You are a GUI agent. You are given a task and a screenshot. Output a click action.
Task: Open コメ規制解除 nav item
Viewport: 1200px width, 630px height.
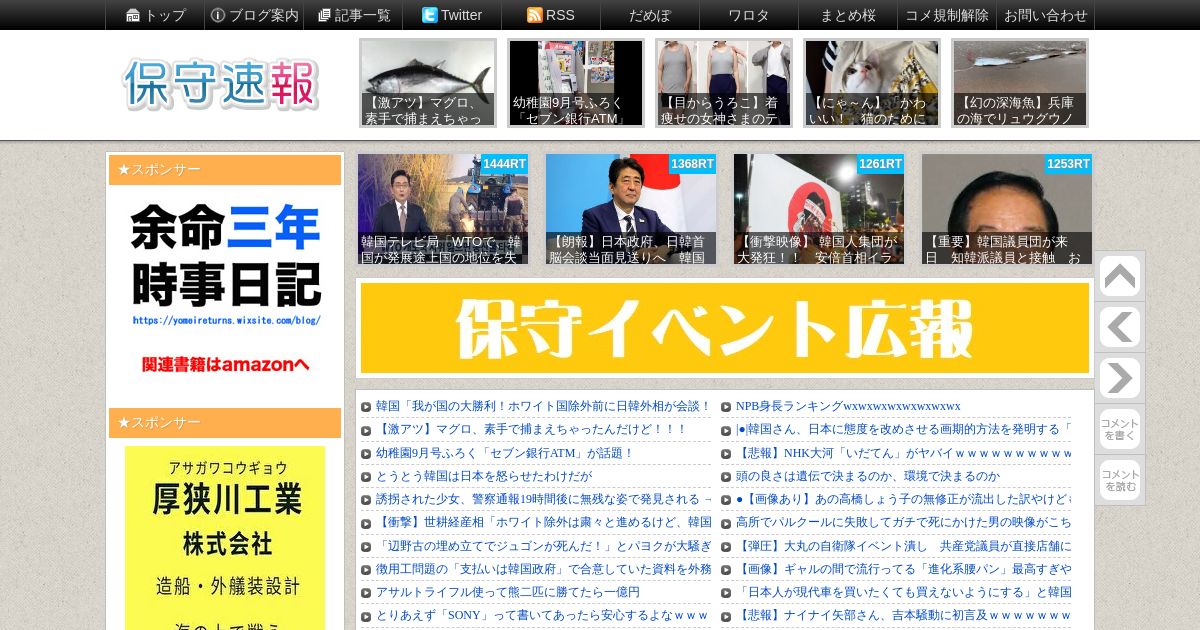point(946,15)
